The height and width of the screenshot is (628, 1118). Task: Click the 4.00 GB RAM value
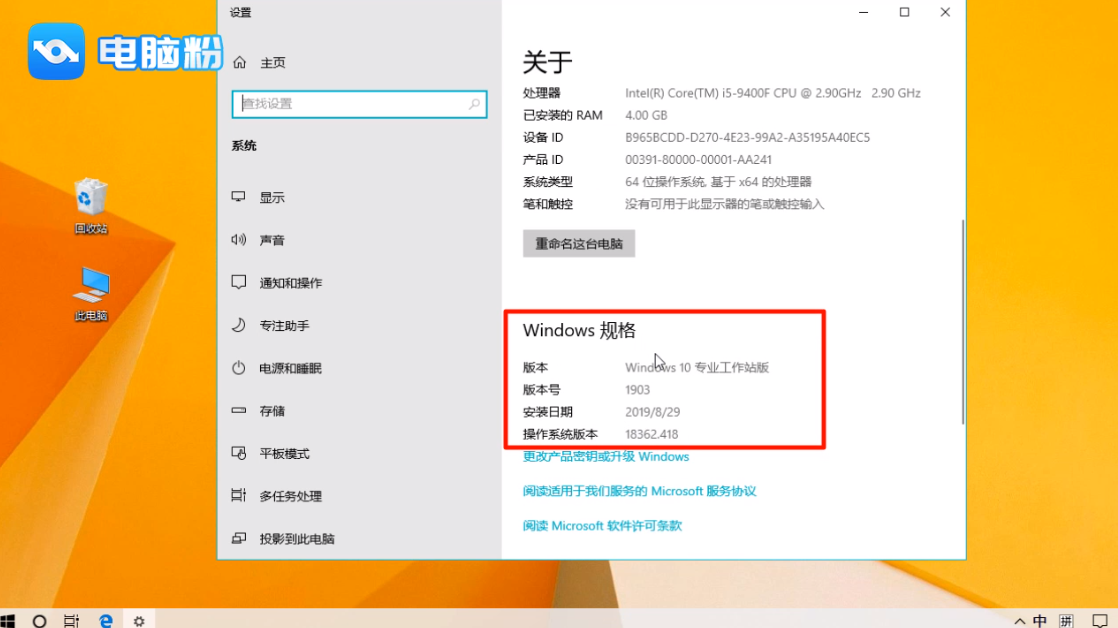pyautogui.click(x=646, y=115)
